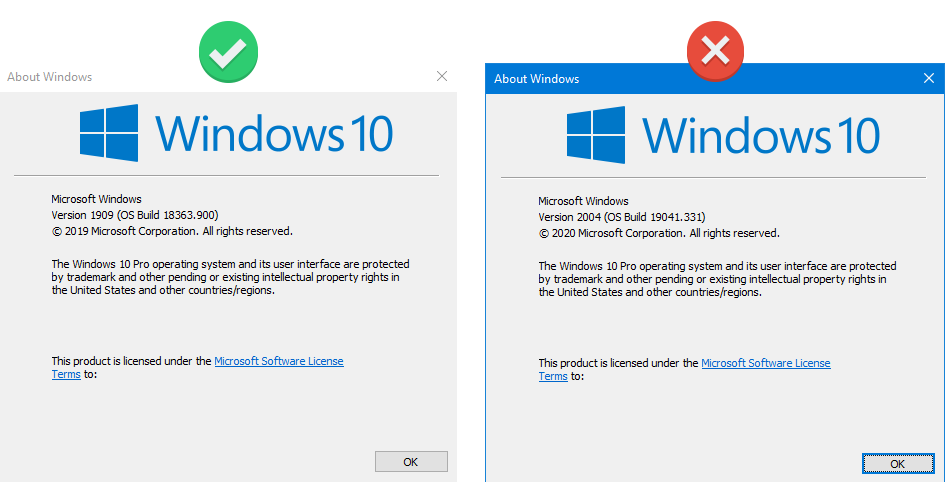Click the '© 2020 Microsoft Corporation' copyright line
The height and width of the screenshot is (482, 945).
[659, 233]
